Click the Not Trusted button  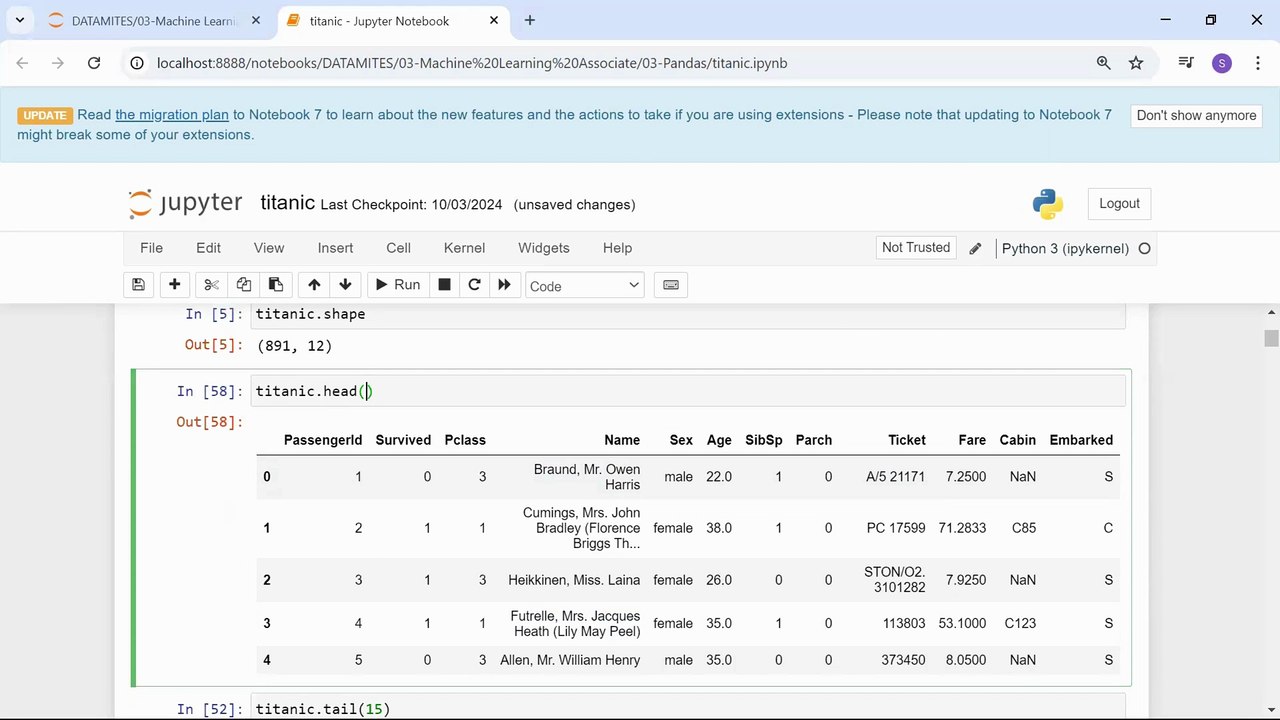coord(916,248)
